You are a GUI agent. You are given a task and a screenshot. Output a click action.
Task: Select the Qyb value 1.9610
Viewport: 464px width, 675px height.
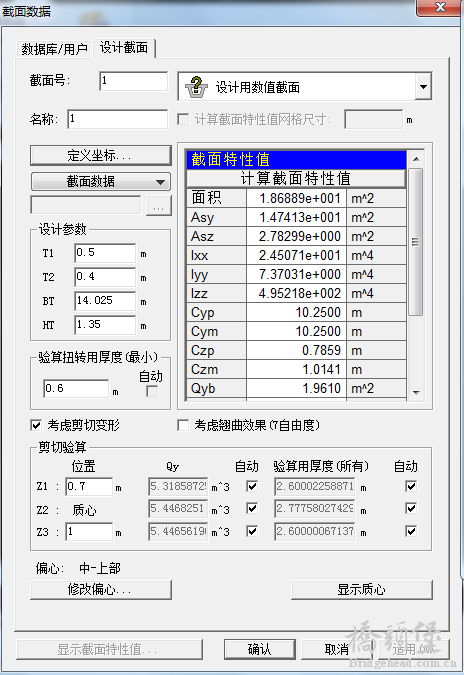(x=296, y=388)
